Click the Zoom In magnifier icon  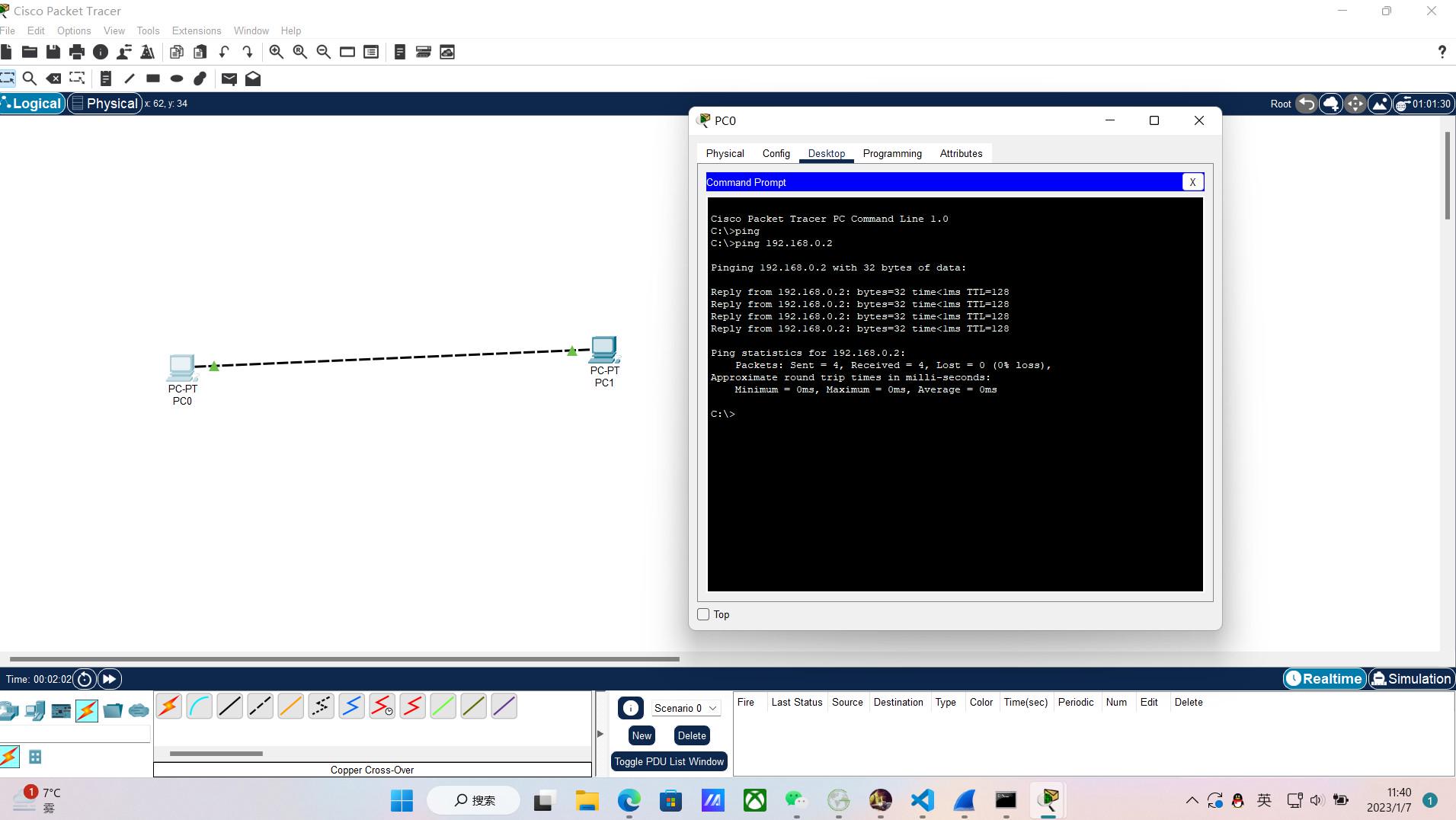click(x=276, y=52)
